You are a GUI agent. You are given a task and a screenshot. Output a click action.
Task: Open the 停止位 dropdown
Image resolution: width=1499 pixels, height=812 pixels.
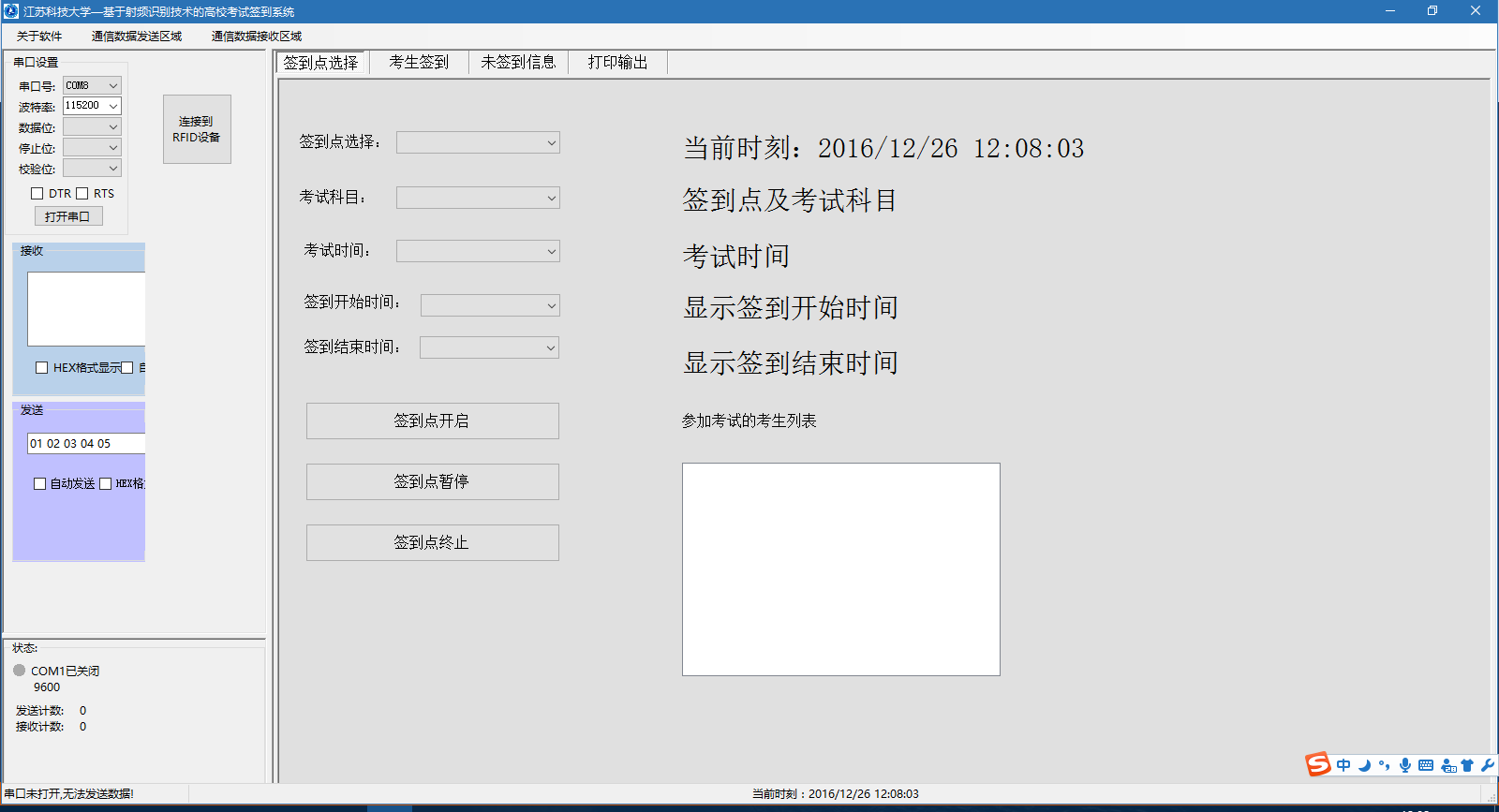[92, 147]
